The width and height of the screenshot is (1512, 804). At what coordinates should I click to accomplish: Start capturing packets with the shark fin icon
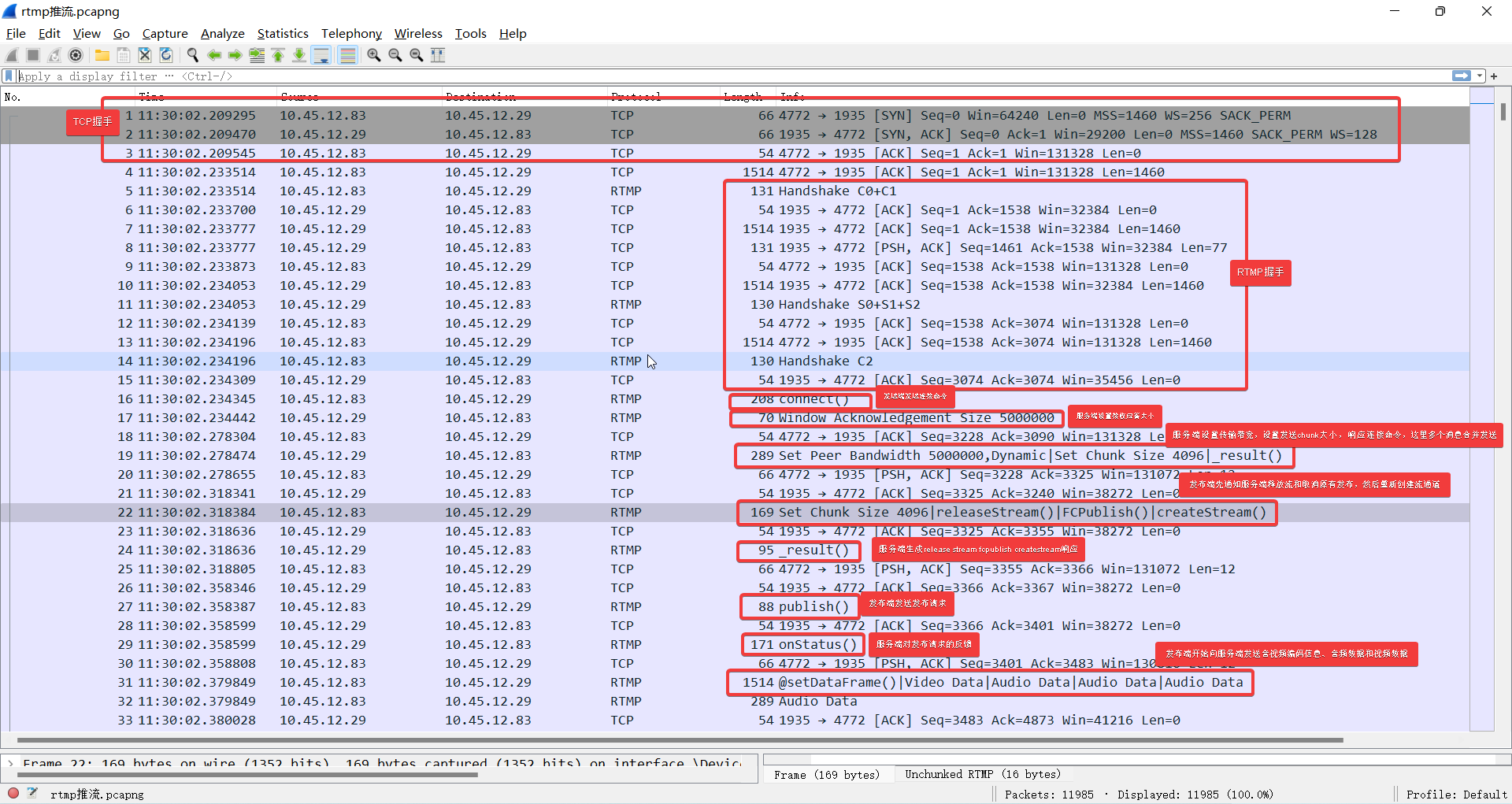12,55
